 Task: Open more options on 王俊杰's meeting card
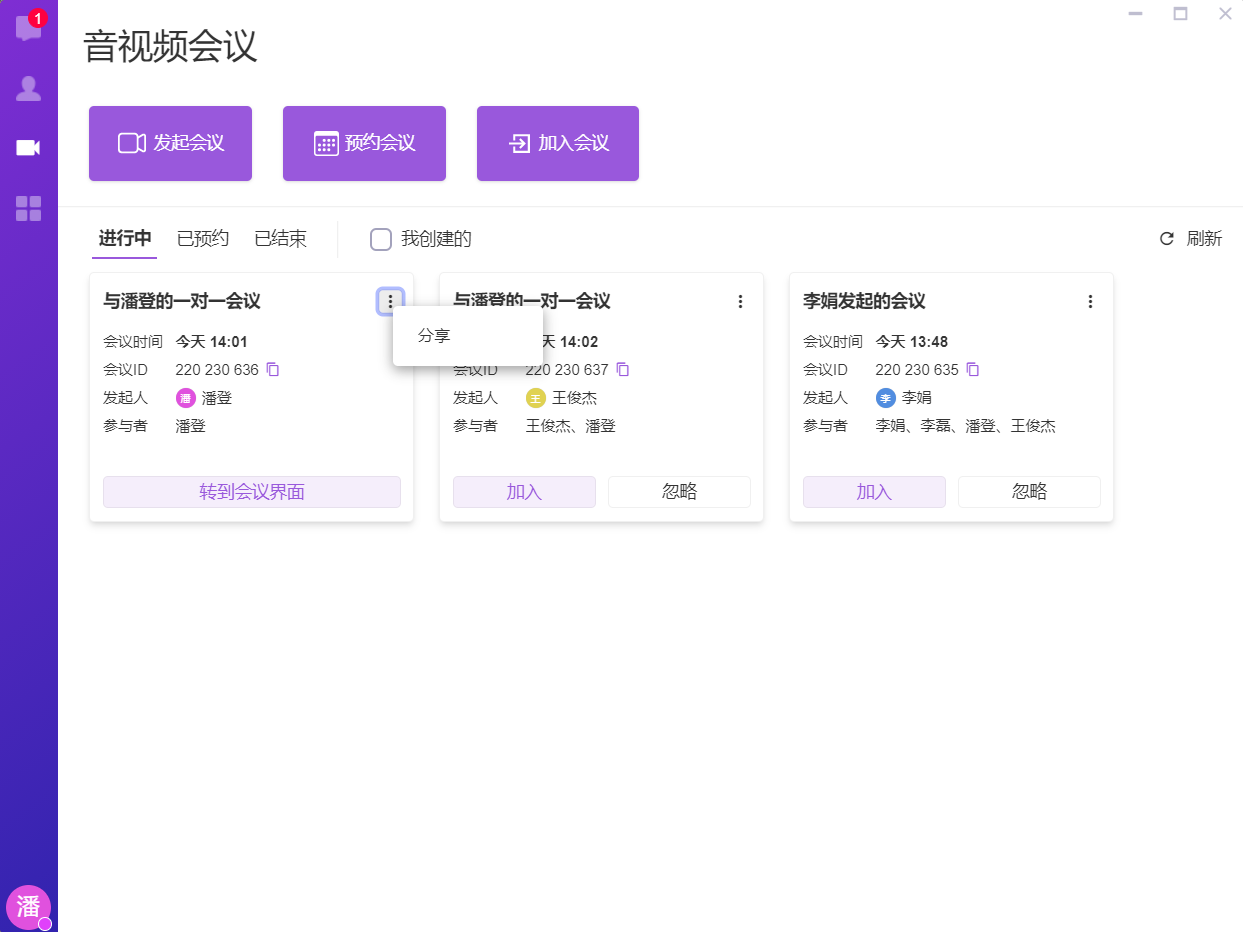740,301
